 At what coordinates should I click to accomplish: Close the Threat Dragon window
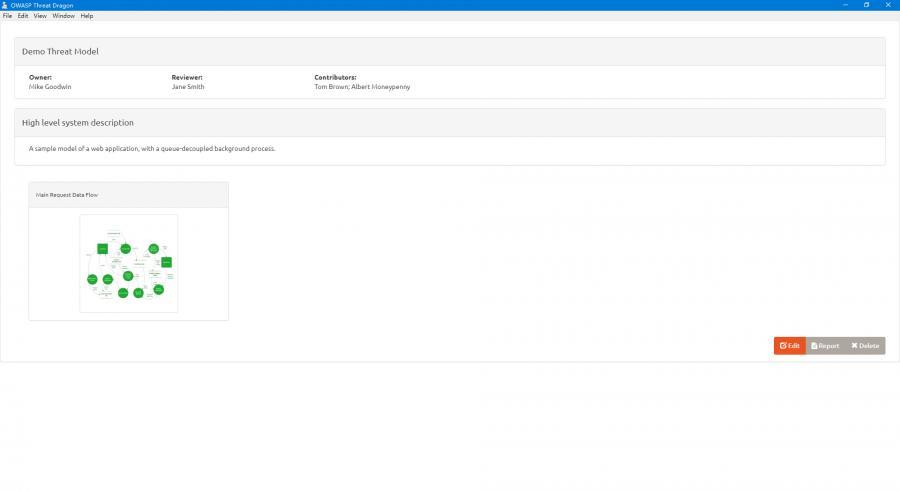[889, 5]
